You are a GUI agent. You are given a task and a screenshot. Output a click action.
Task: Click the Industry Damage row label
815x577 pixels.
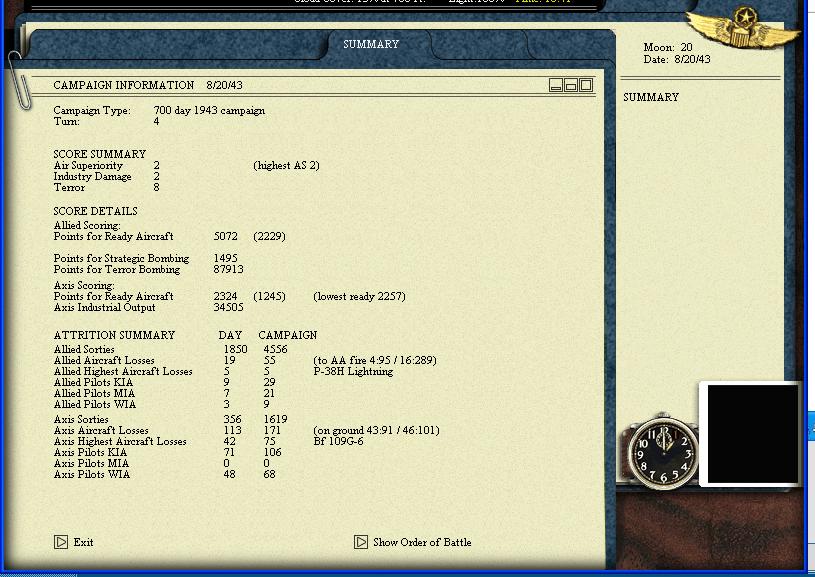pyautogui.click(x=93, y=177)
